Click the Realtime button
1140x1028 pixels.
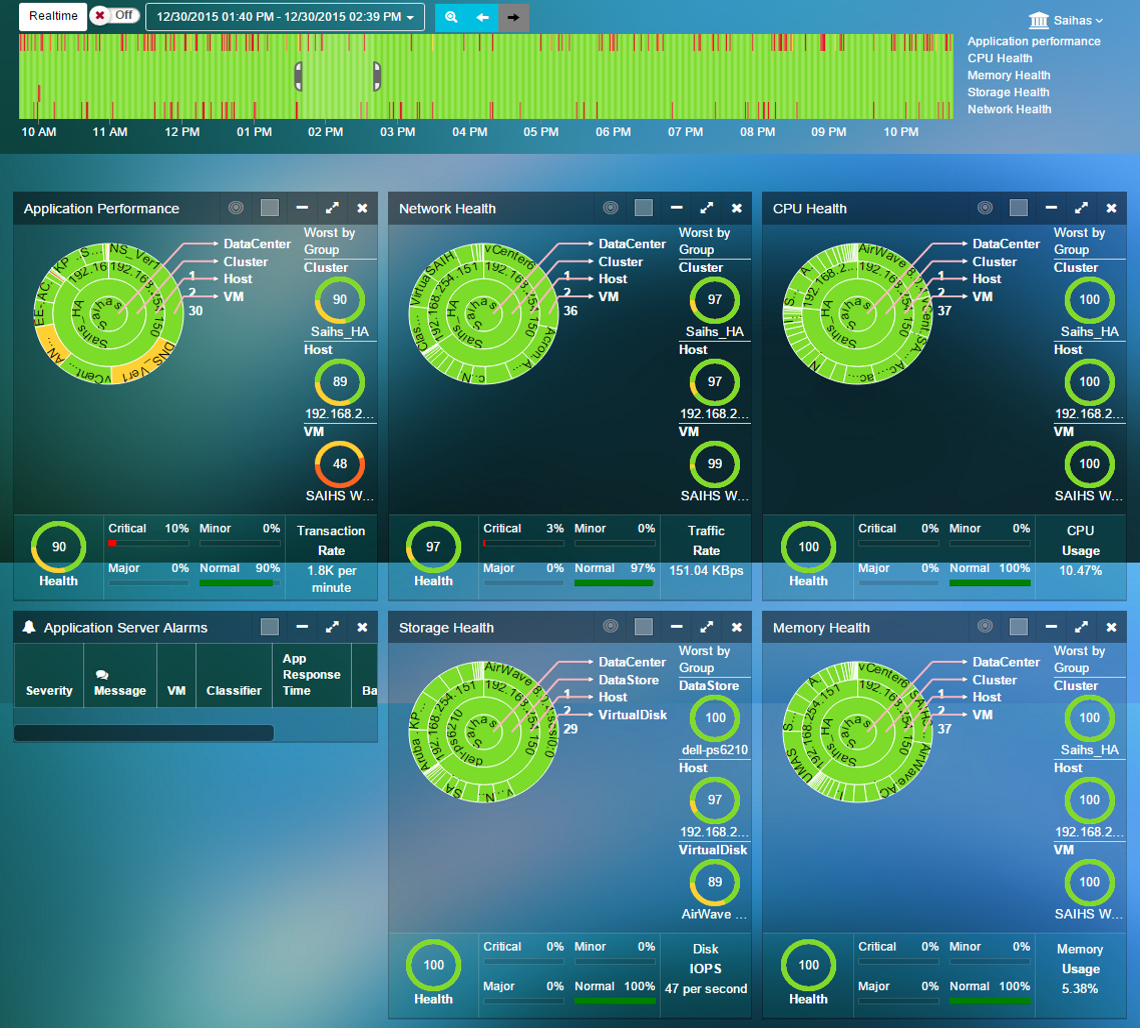[53, 16]
